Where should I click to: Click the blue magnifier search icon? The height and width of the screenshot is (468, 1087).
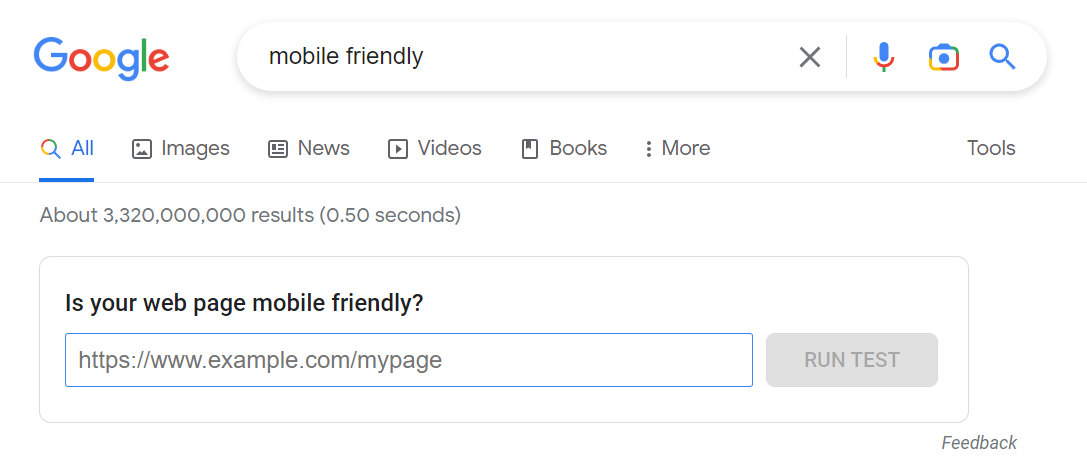pyautogui.click(x=1002, y=57)
